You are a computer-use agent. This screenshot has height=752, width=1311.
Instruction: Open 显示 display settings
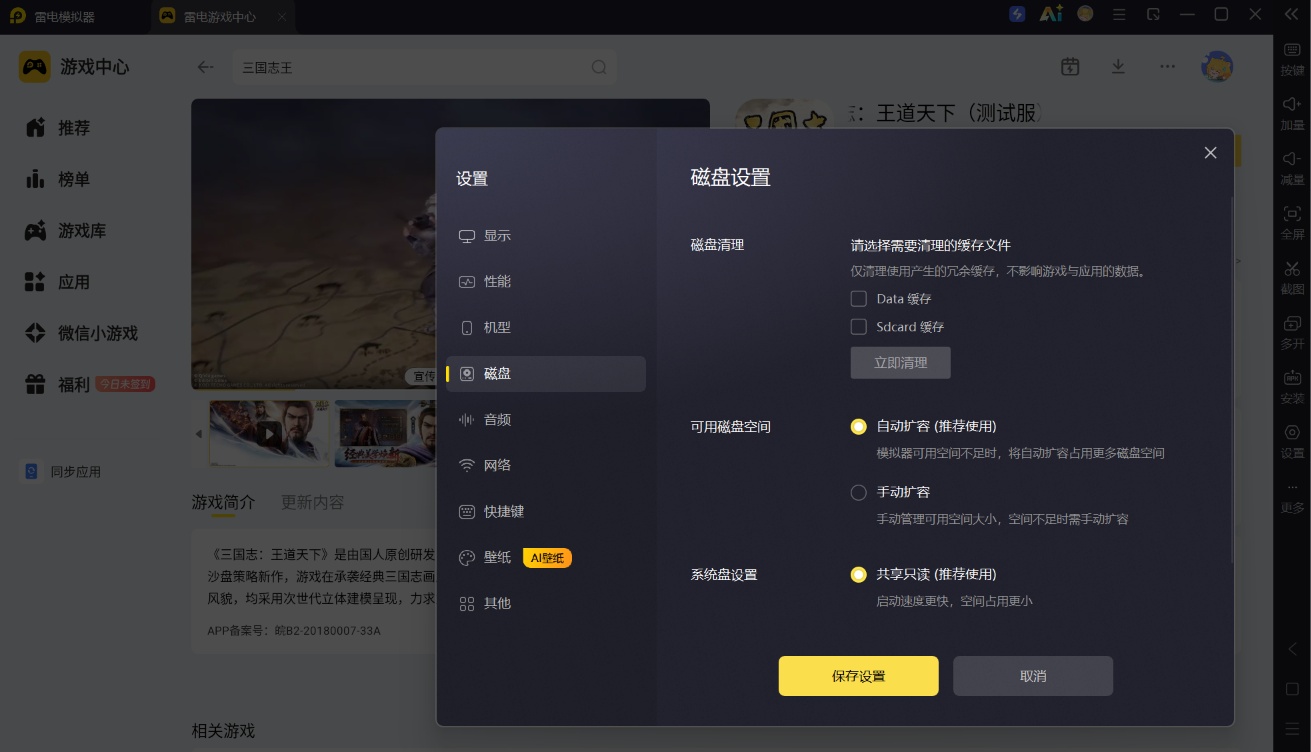click(546, 236)
